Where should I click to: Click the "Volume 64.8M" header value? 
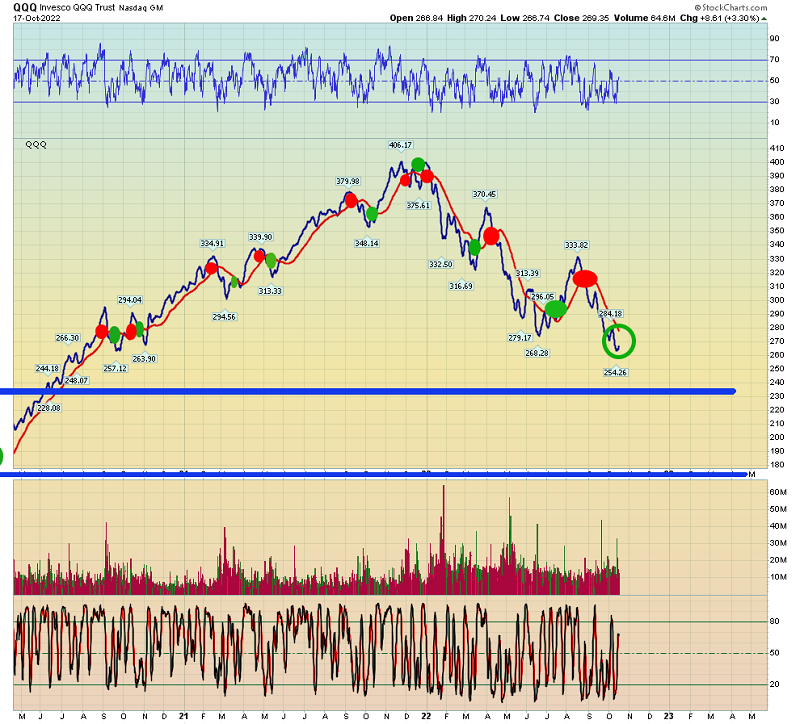[644, 18]
